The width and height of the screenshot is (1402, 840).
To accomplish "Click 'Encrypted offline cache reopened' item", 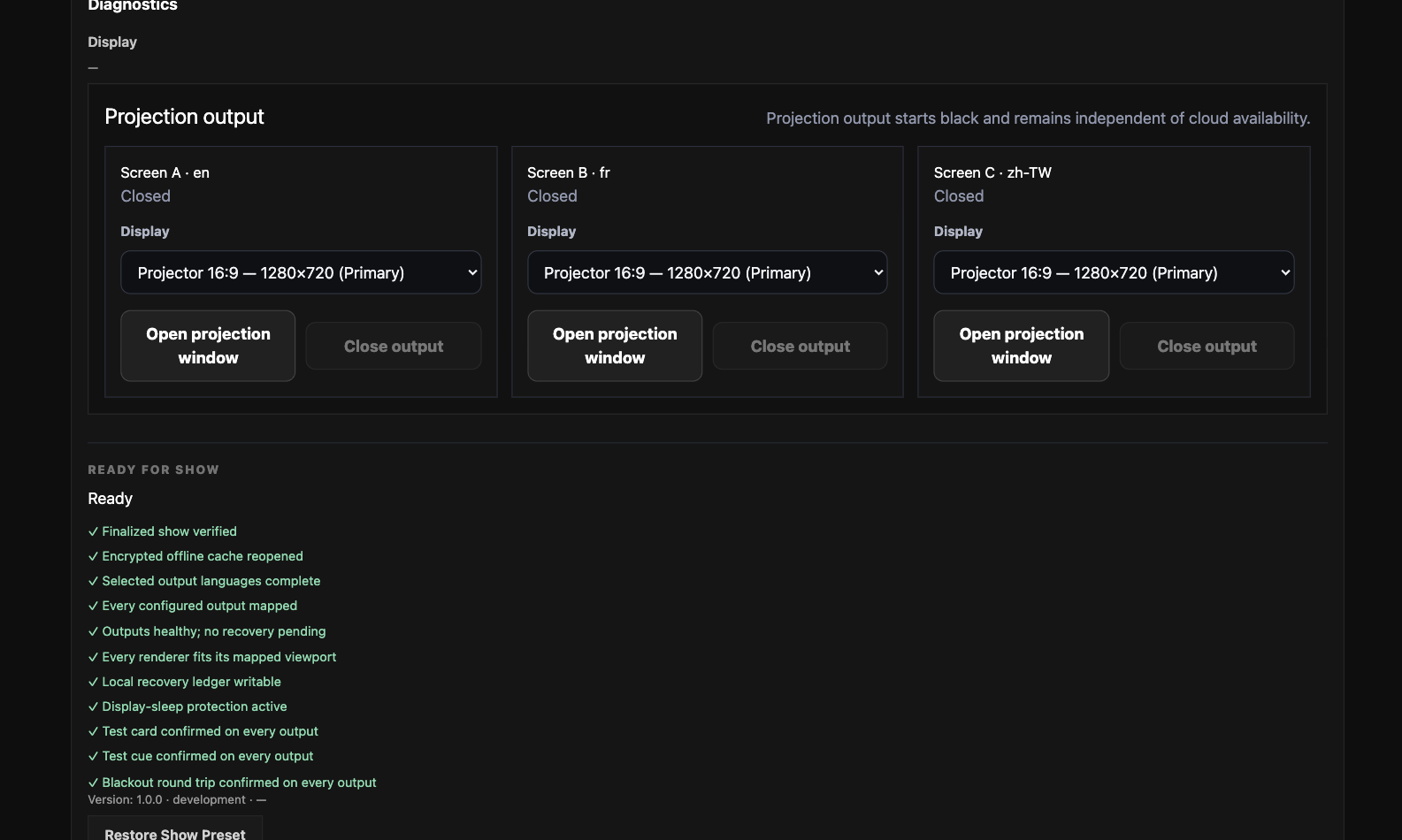I will 195,556.
